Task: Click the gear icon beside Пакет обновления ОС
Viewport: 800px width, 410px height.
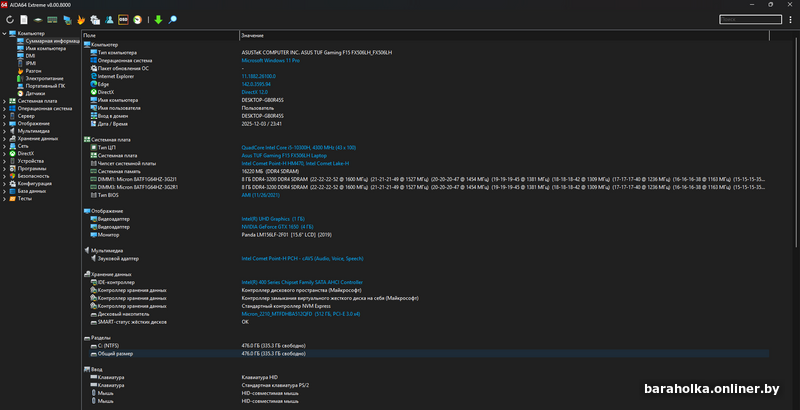Action: click(x=93, y=68)
